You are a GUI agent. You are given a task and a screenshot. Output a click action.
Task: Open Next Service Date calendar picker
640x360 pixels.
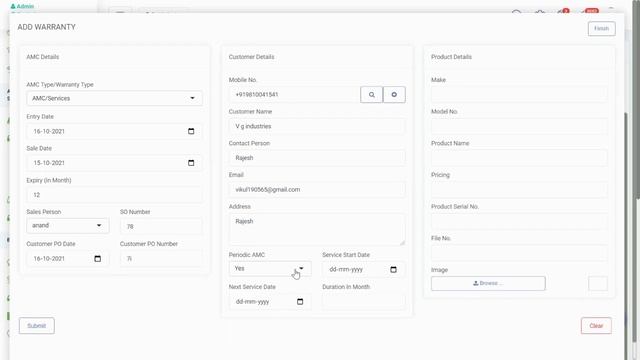tap(300, 302)
